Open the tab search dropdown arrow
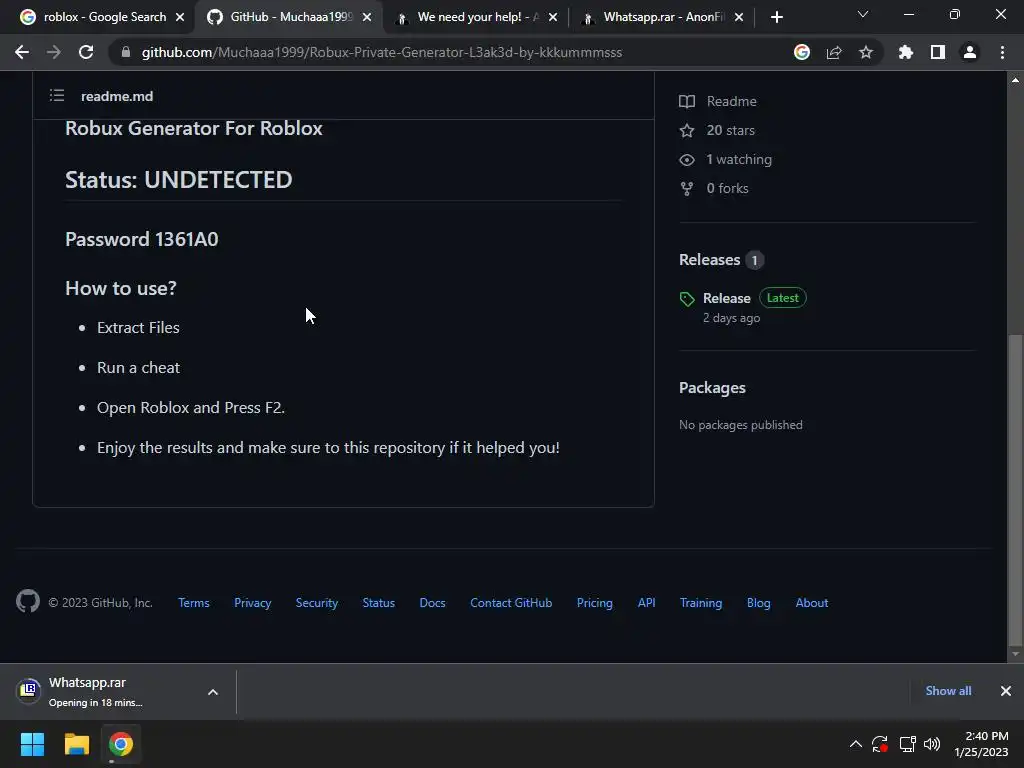This screenshot has height=768, width=1024. 863,14
